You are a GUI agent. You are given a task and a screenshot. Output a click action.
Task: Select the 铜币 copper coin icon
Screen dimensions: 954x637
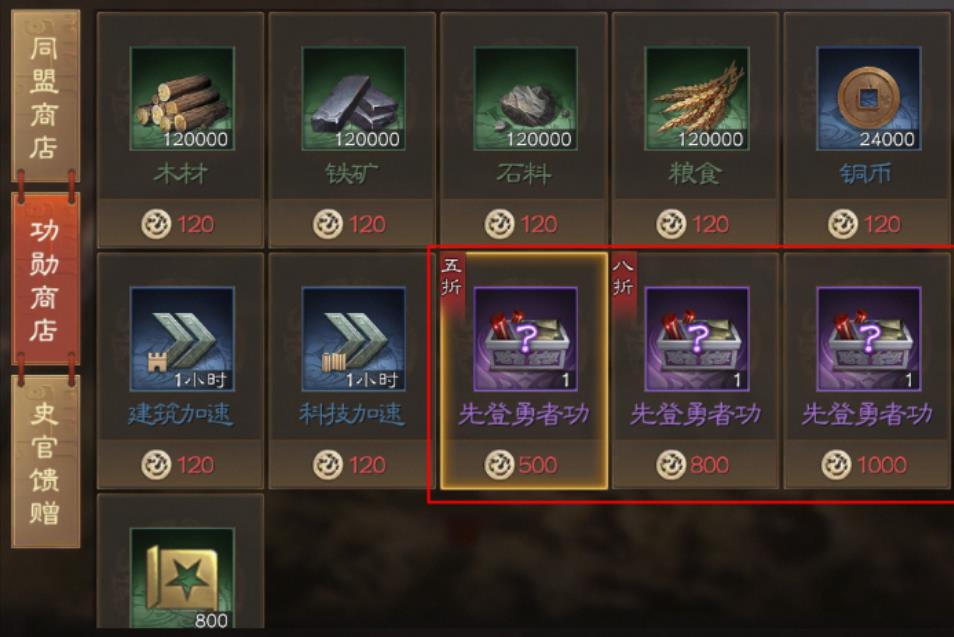coord(868,99)
